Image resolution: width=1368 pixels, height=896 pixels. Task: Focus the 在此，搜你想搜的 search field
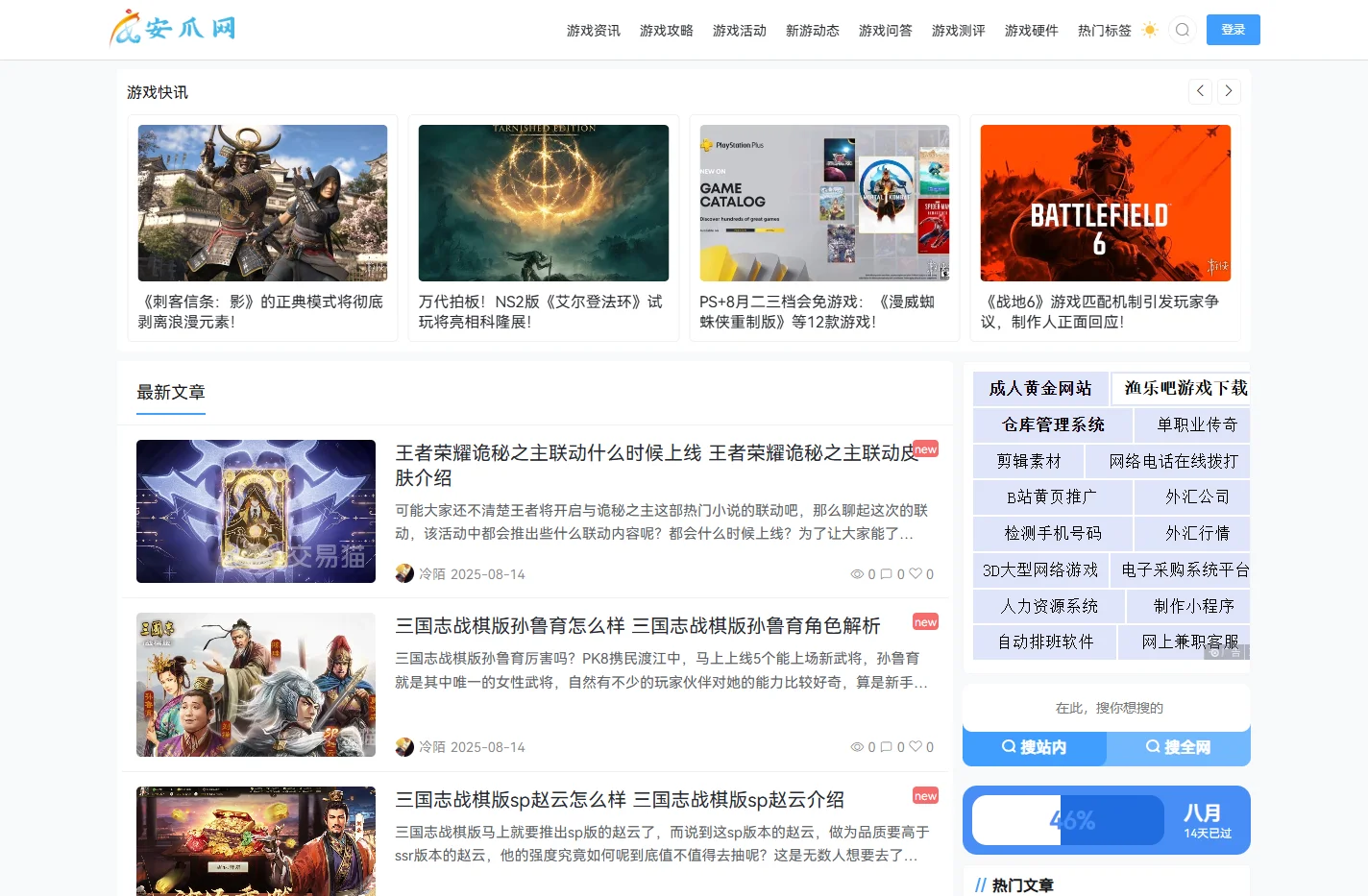click(x=1107, y=708)
